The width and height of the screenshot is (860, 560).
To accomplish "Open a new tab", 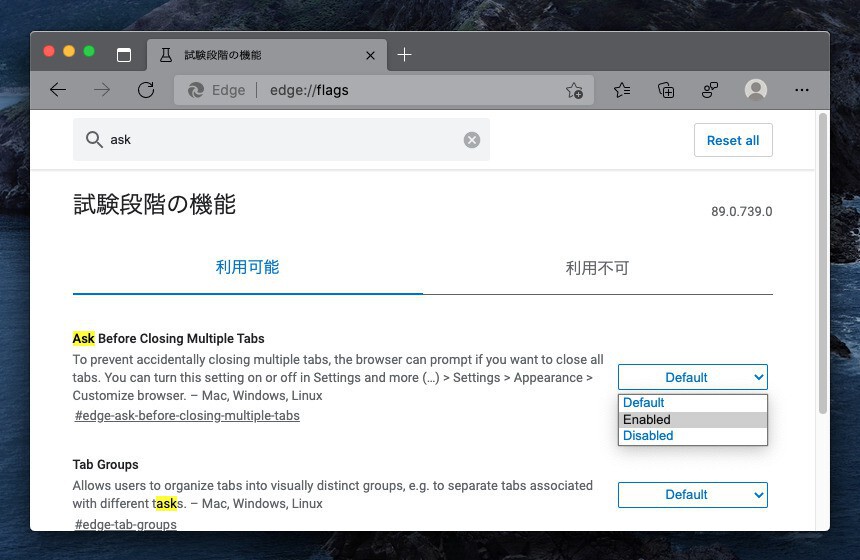I will (404, 55).
